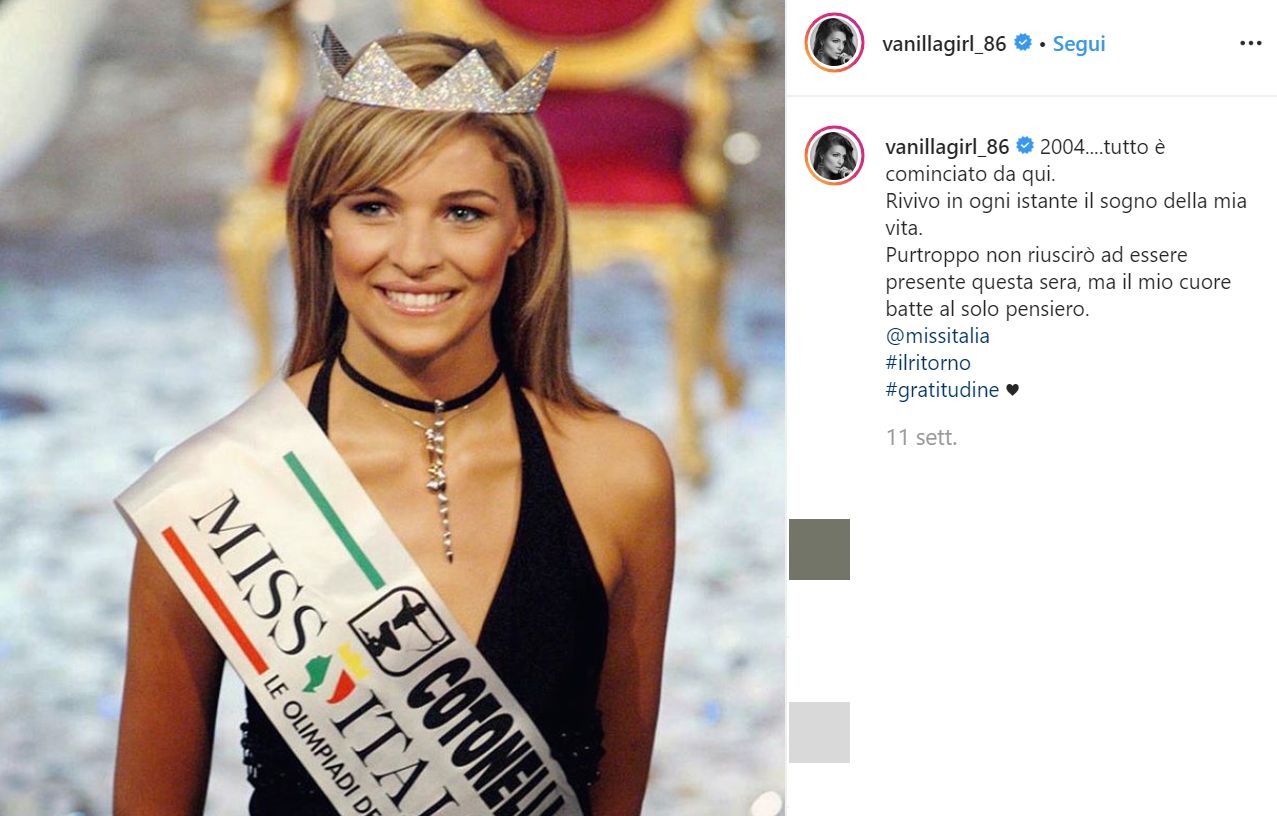
Task: Click the header profile avatar of vanillagirl_86
Action: click(834, 43)
